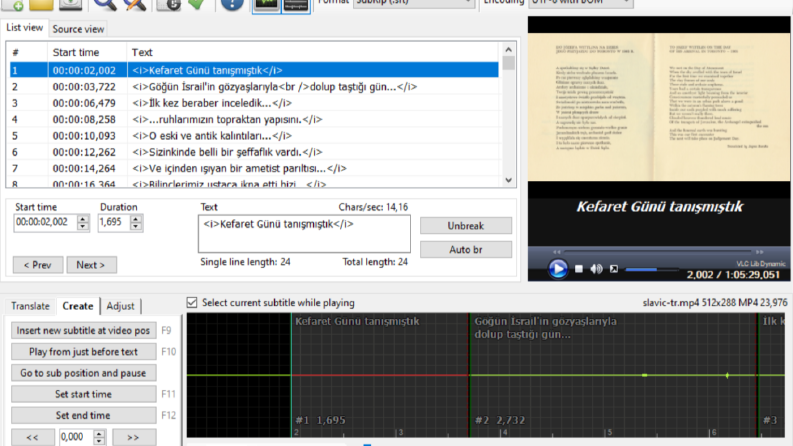
Task: Open Help with the blue question icon
Action: point(232,4)
